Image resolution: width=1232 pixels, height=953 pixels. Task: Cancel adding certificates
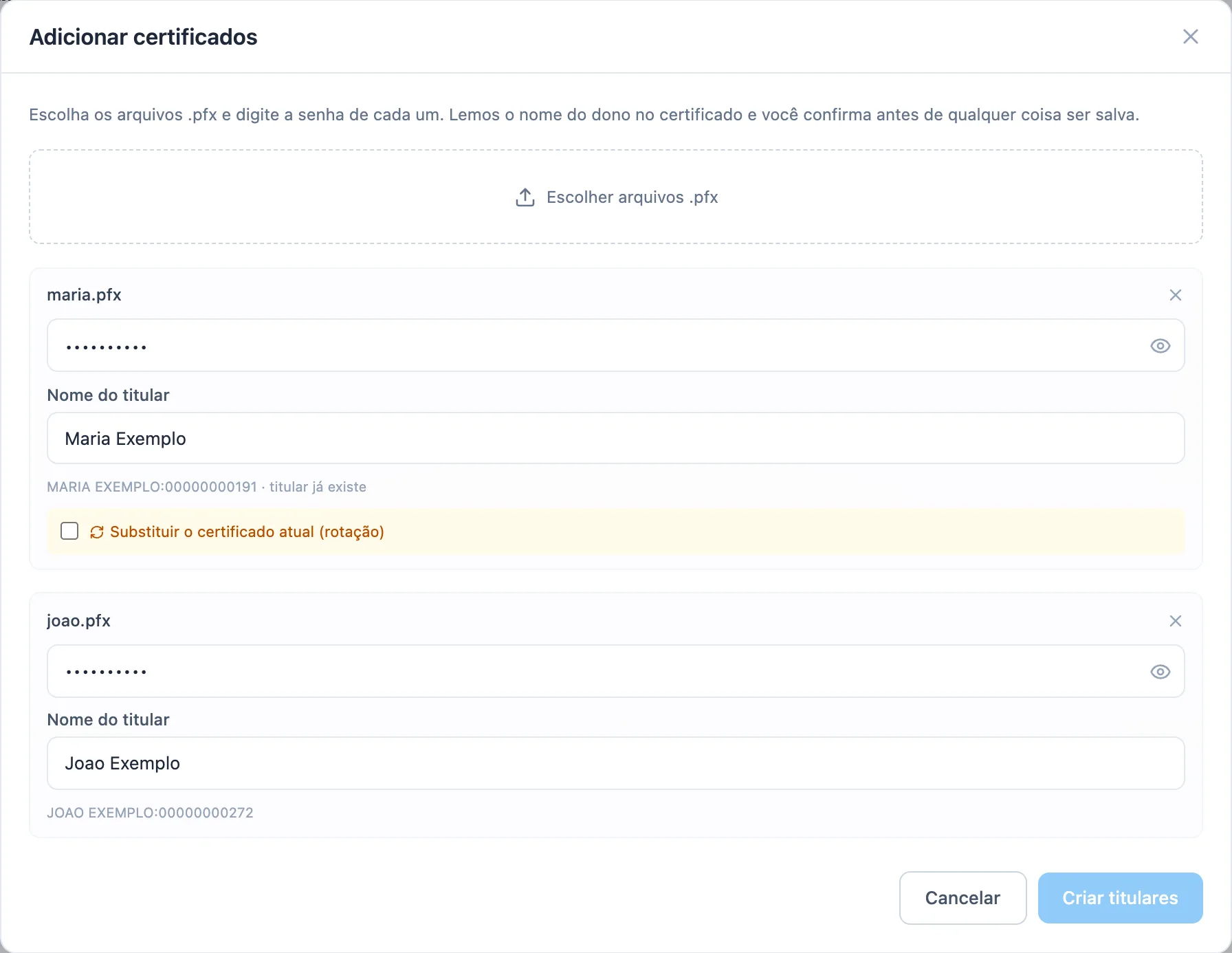(962, 898)
